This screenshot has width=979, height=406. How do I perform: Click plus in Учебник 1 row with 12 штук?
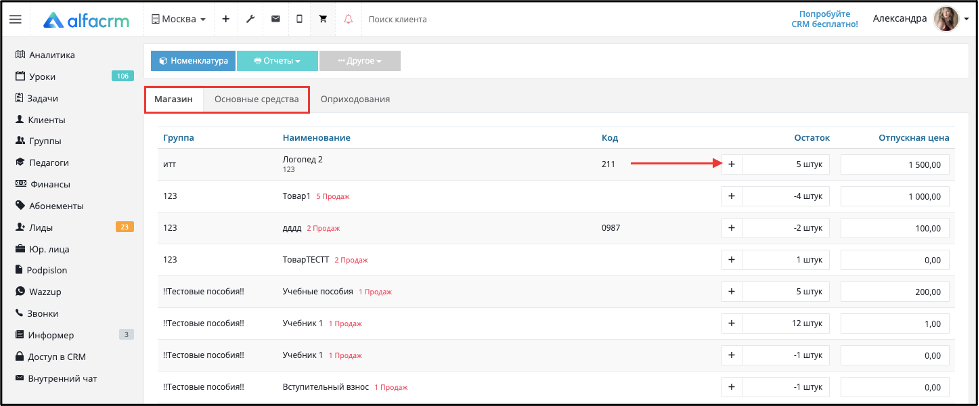tap(732, 324)
